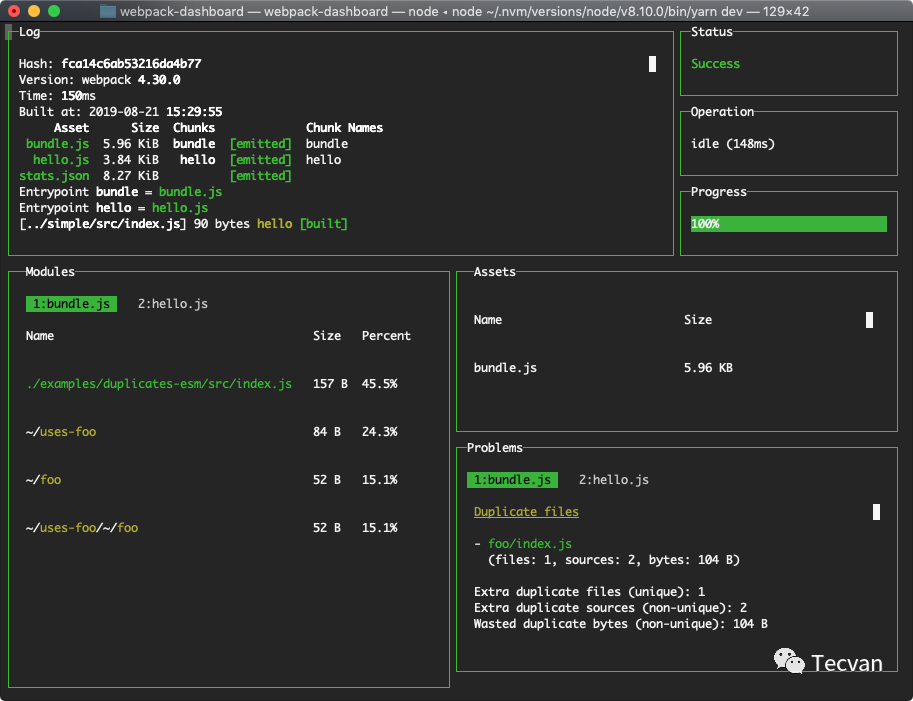
Task: Click bundle.js in the Assets list
Action: 505,368
